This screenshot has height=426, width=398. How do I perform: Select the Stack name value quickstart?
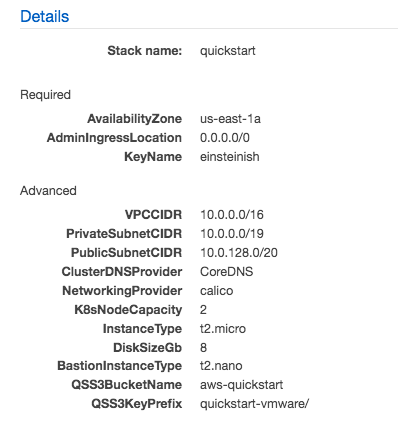pos(228,51)
